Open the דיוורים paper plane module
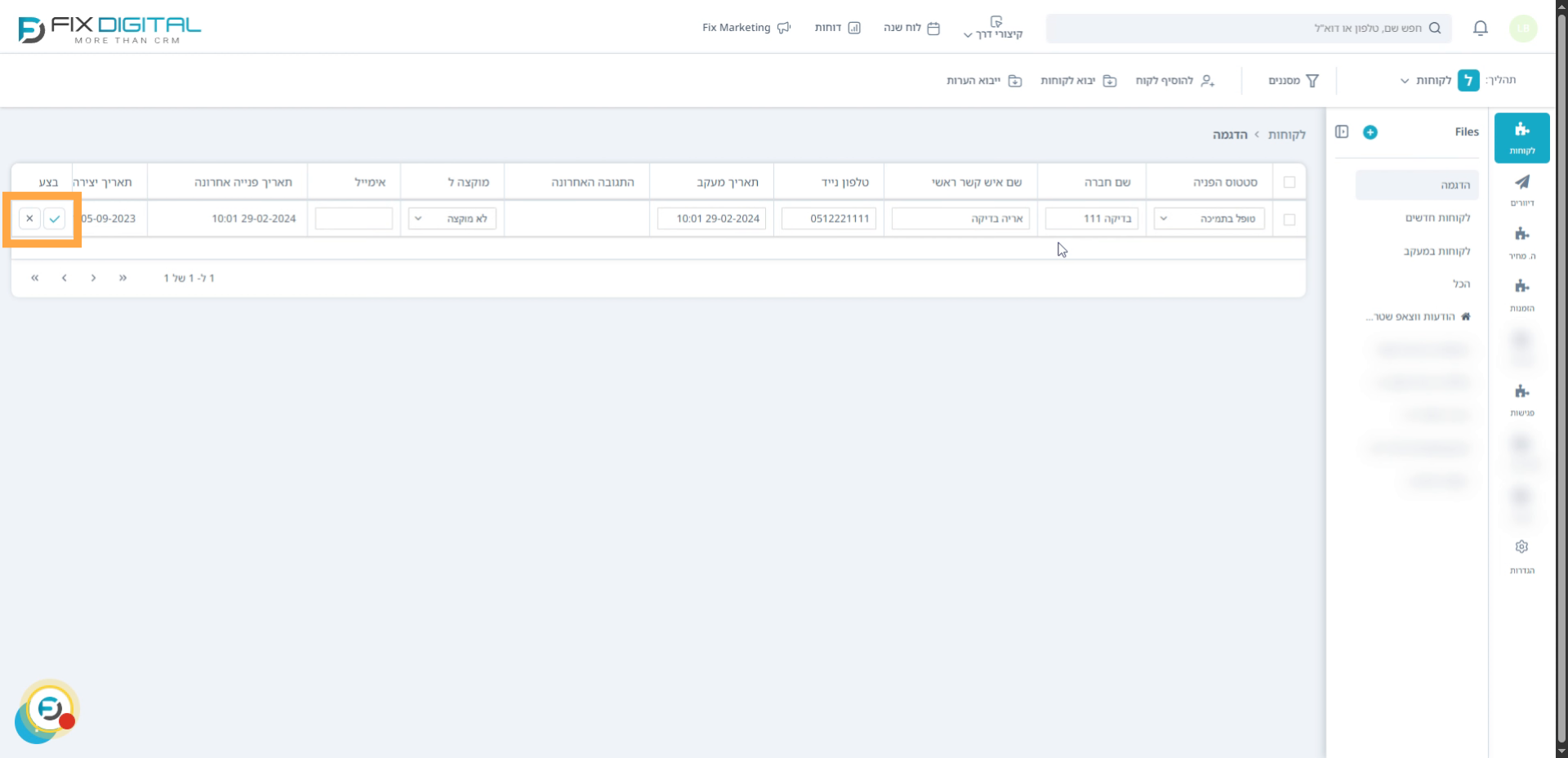Image resolution: width=1568 pixels, height=758 pixels. (x=1521, y=189)
